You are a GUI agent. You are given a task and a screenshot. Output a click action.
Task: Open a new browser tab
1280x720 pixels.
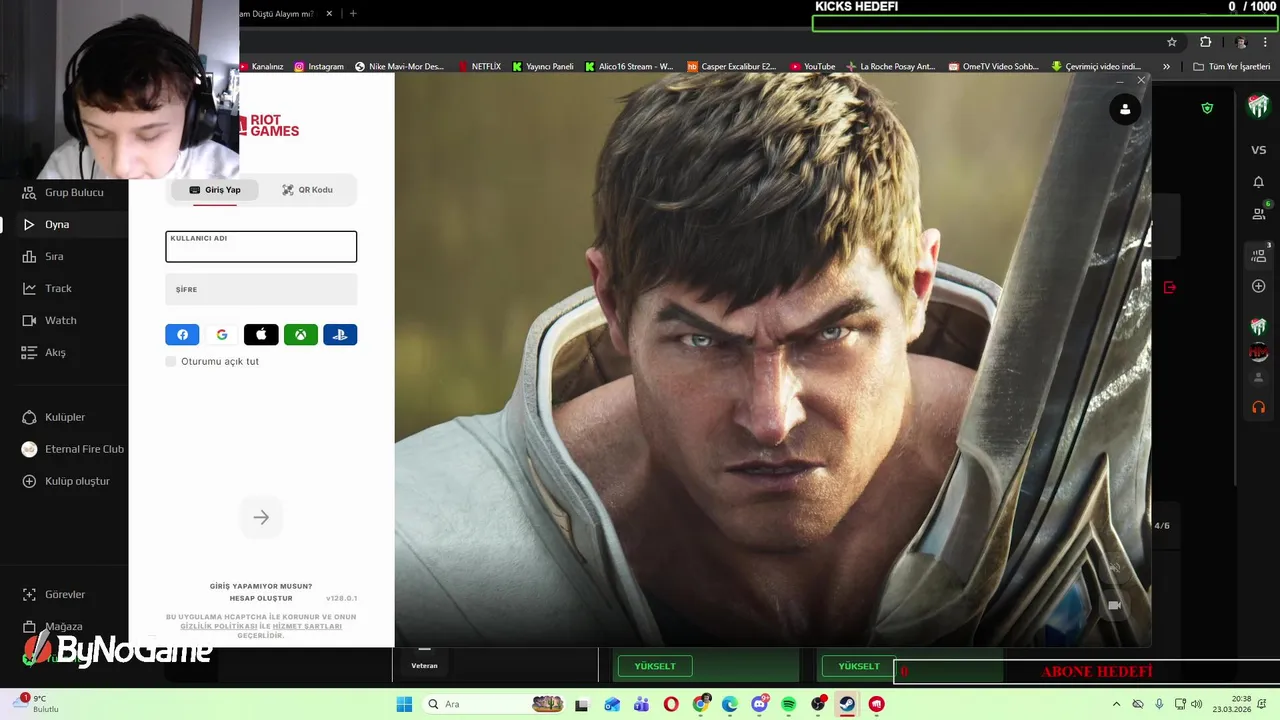point(353,14)
